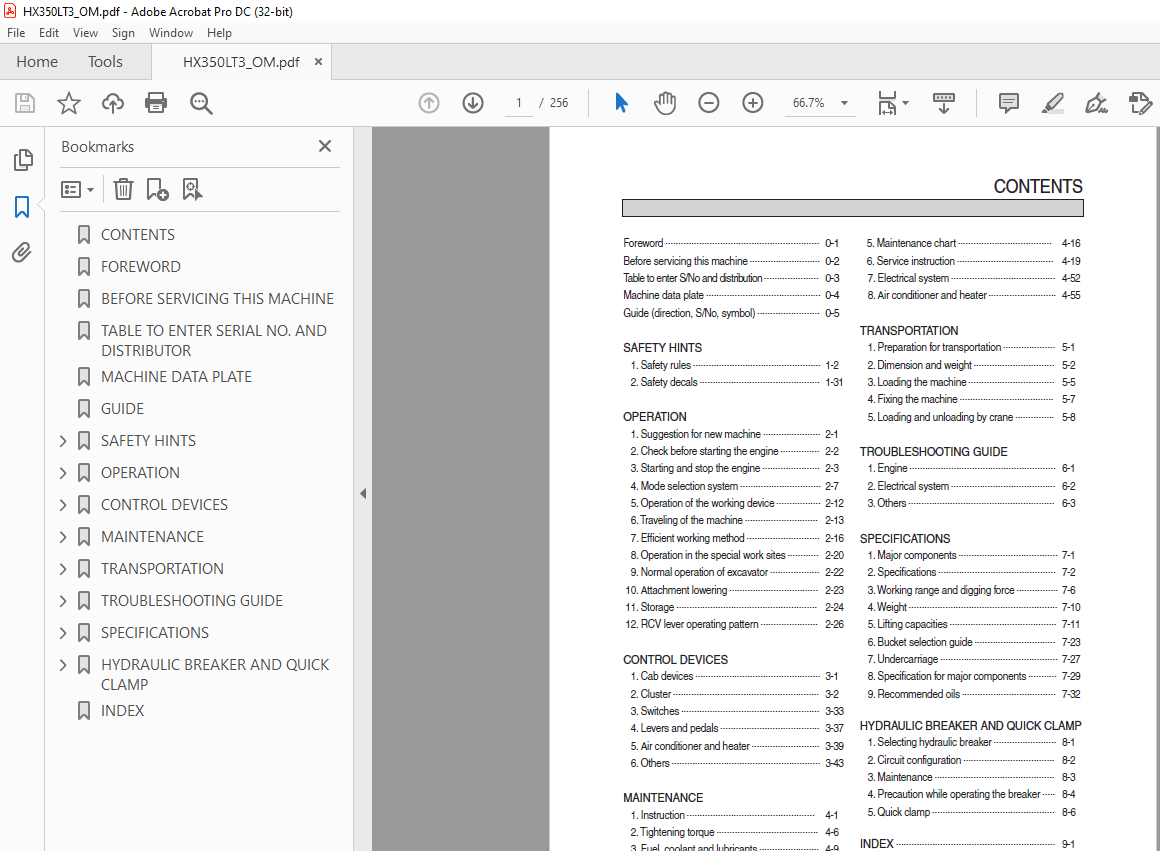Select the Highlight text pen tool

pyautogui.click(x=1052, y=103)
